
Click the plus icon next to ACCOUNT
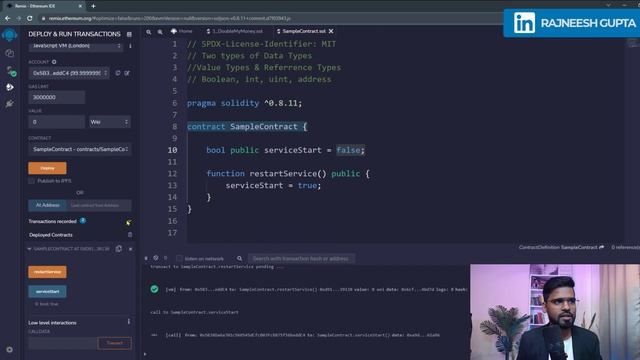click(x=54, y=62)
